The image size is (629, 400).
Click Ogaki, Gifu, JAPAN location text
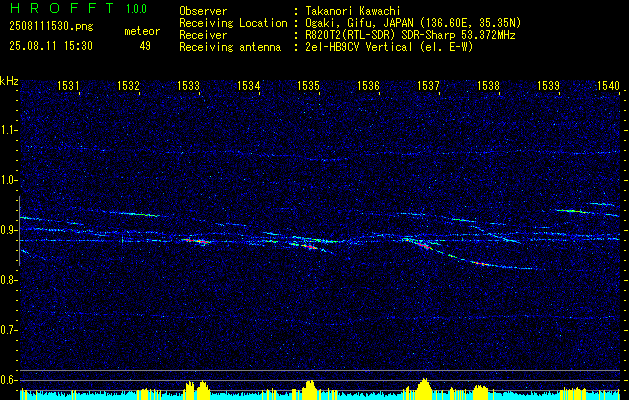[x=413, y=23]
